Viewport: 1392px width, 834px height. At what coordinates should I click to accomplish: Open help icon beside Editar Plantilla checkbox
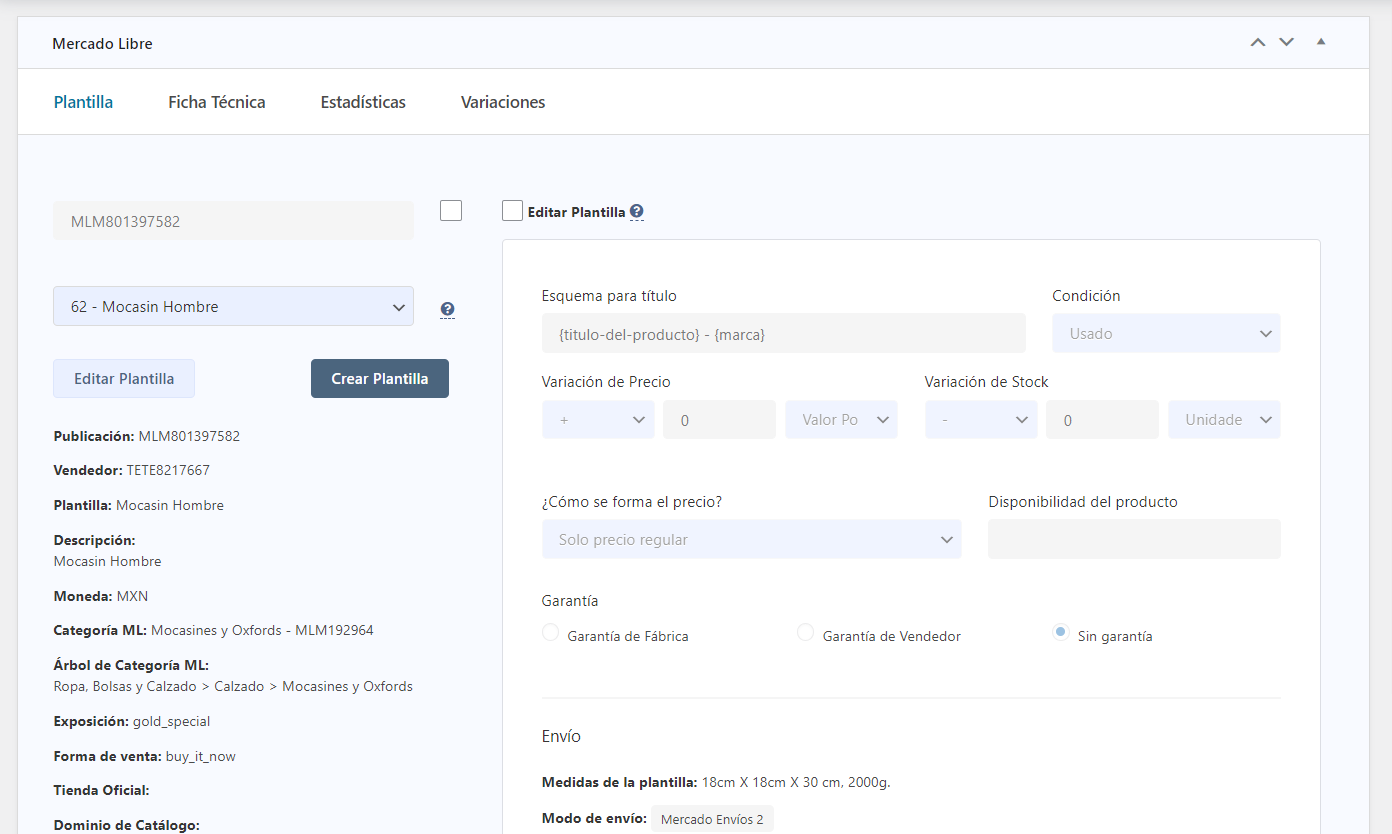(x=637, y=212)
